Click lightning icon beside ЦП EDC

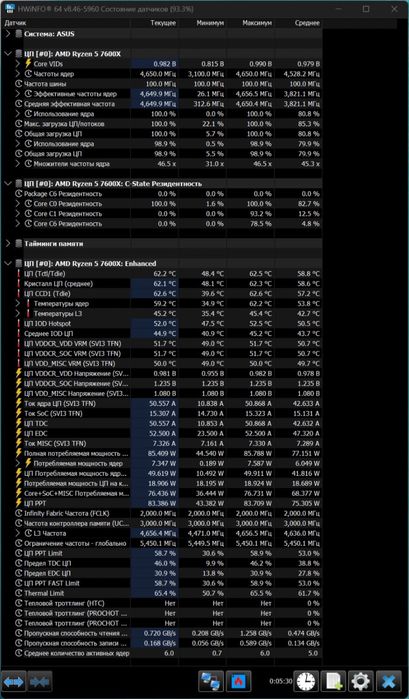pyautogui.click(x=19, y=433)
